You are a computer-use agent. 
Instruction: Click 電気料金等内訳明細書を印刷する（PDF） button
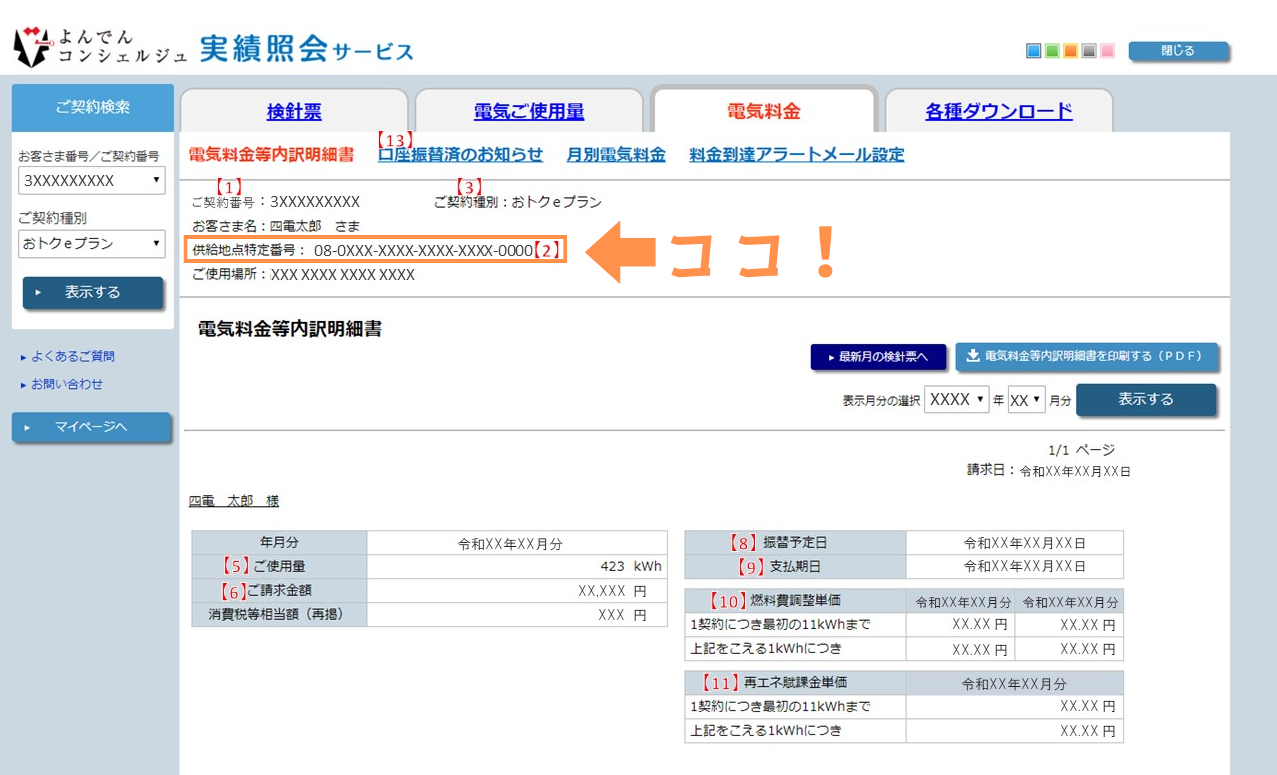[1086, 356]
